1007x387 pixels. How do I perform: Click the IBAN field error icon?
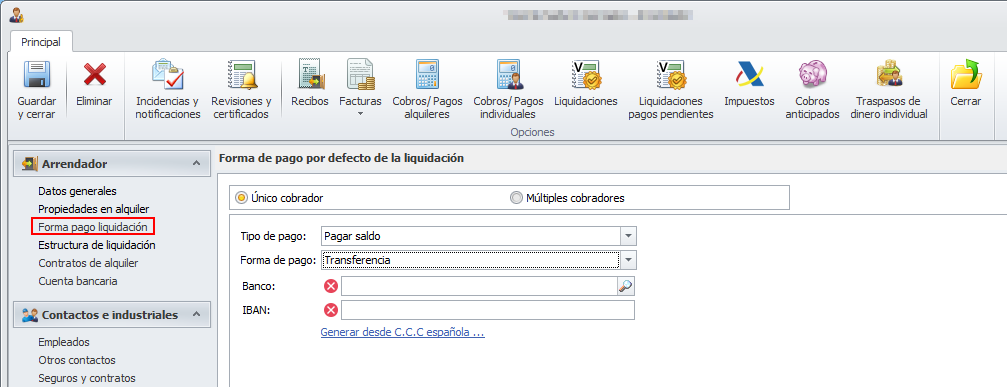pyautogui.click(x=331, y=311)
